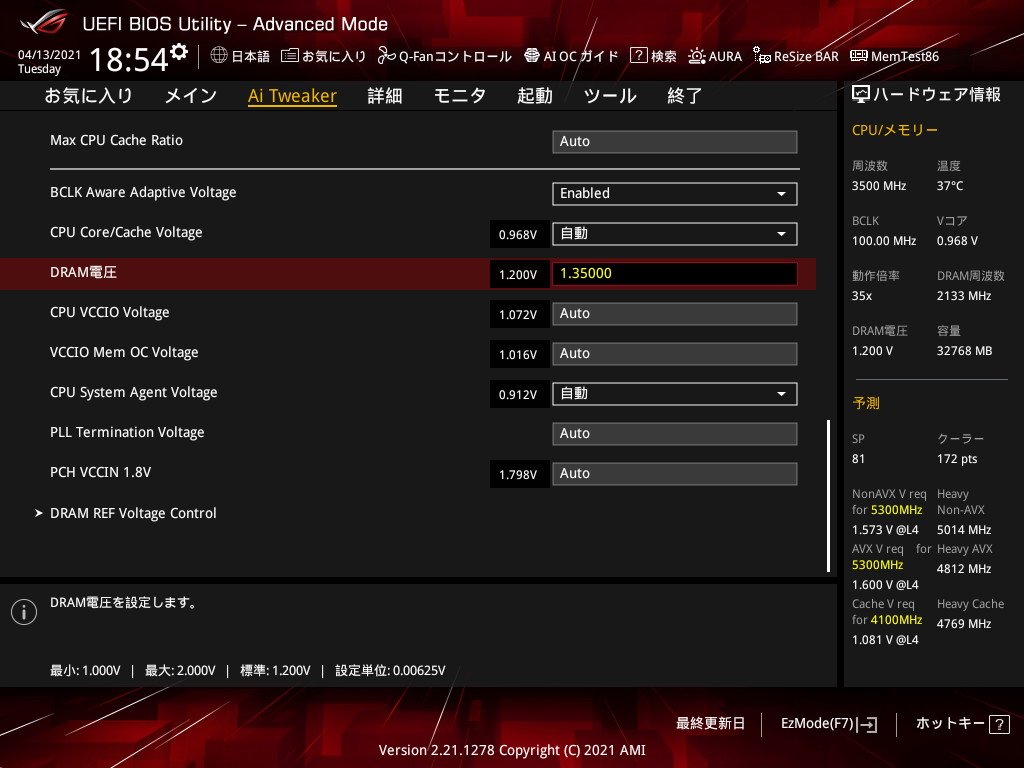The height and width of the screenshot is (768, 1024).
Task: Open the Q-Fan control fan icon
Action: [386, 56]
